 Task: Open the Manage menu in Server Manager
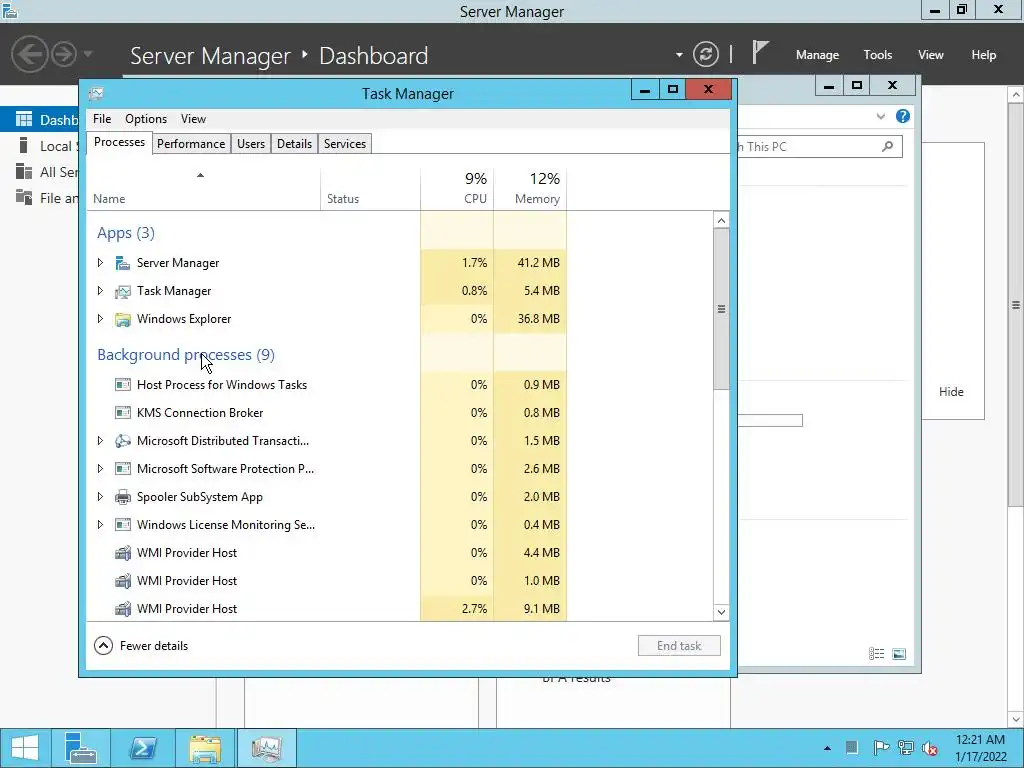[817, 55]
